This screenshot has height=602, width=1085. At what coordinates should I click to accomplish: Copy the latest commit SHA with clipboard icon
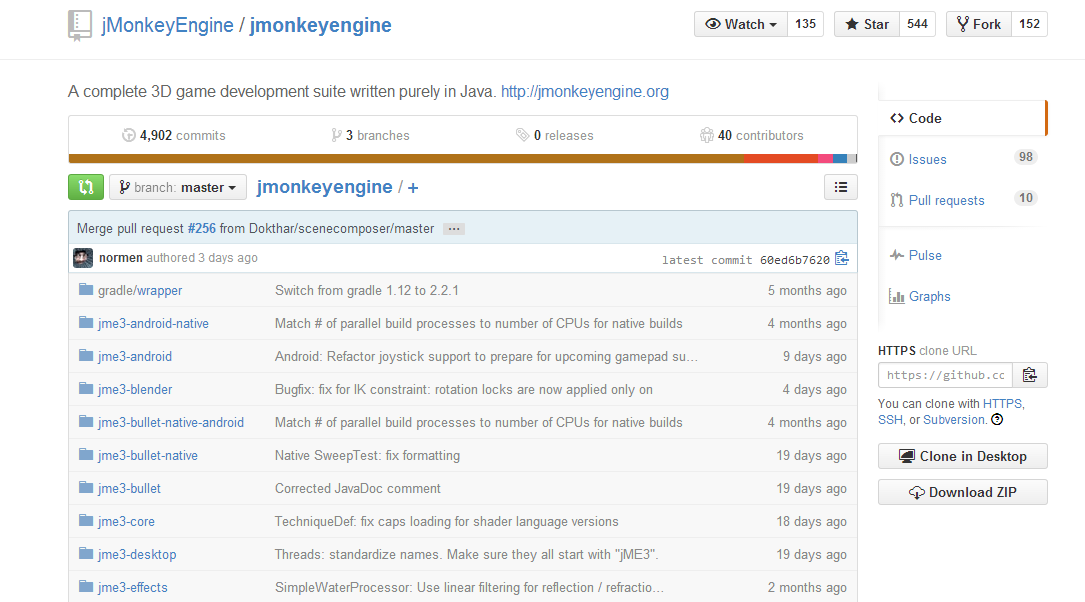click(841, 258)
